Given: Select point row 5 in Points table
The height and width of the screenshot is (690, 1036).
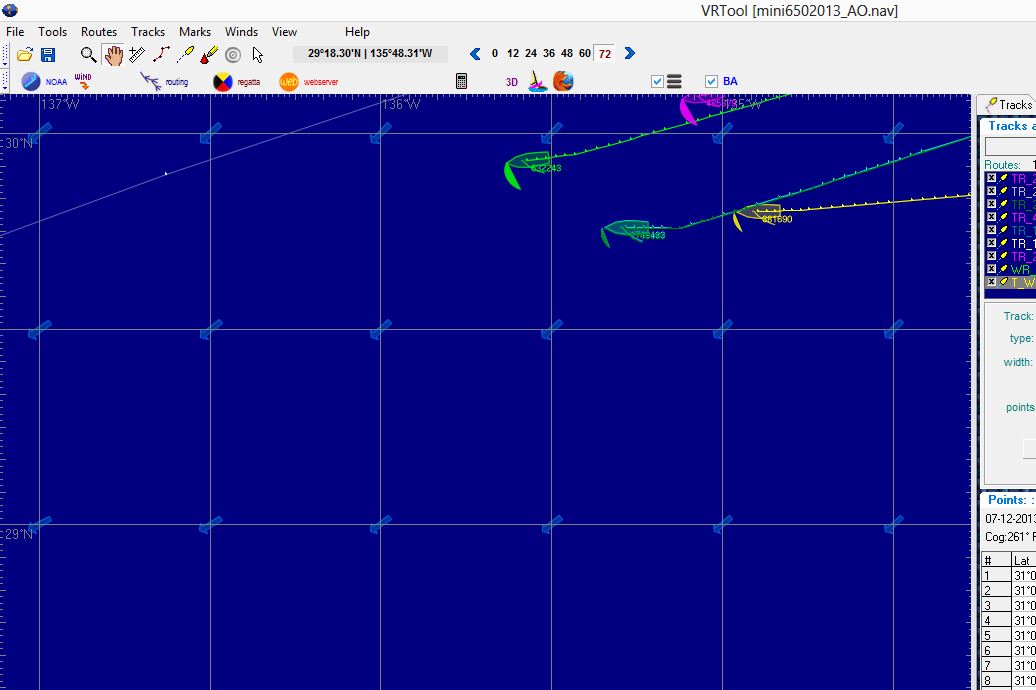Looking at the screenshot, I should (x=1009, y=636).
